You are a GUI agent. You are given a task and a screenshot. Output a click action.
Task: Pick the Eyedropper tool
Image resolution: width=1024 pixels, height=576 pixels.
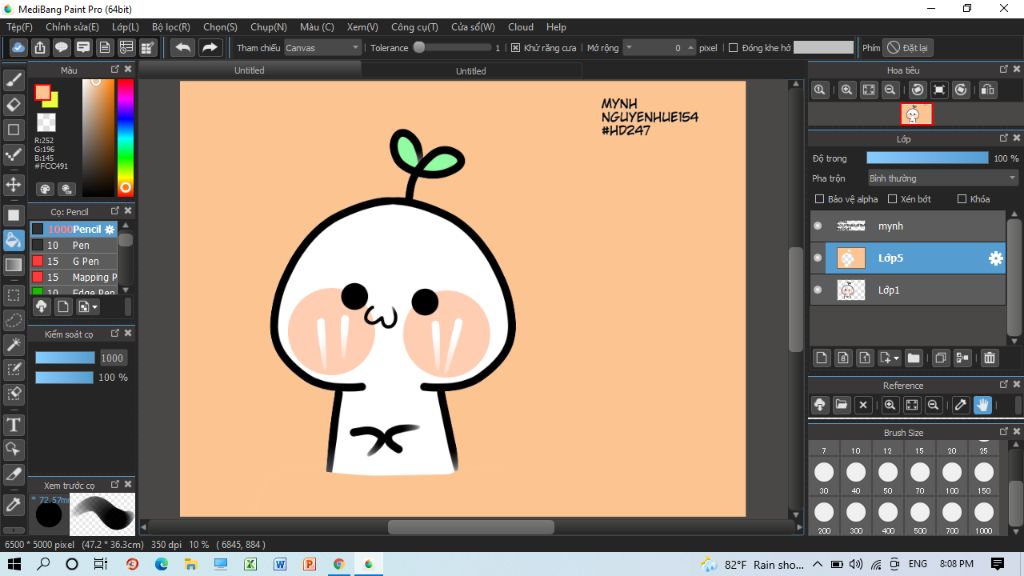14,503
